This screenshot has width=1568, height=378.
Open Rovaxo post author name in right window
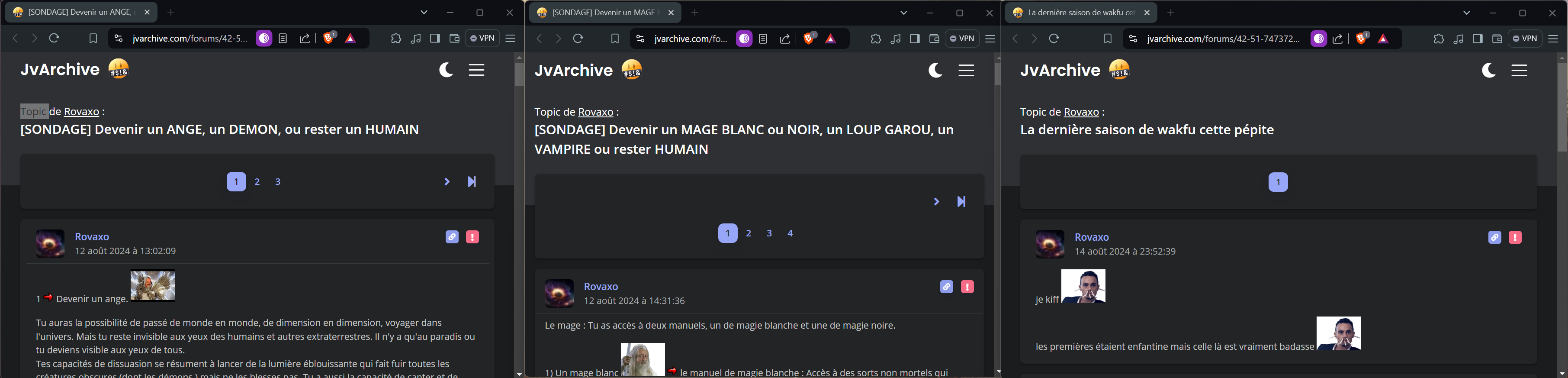pos(1091,237)
